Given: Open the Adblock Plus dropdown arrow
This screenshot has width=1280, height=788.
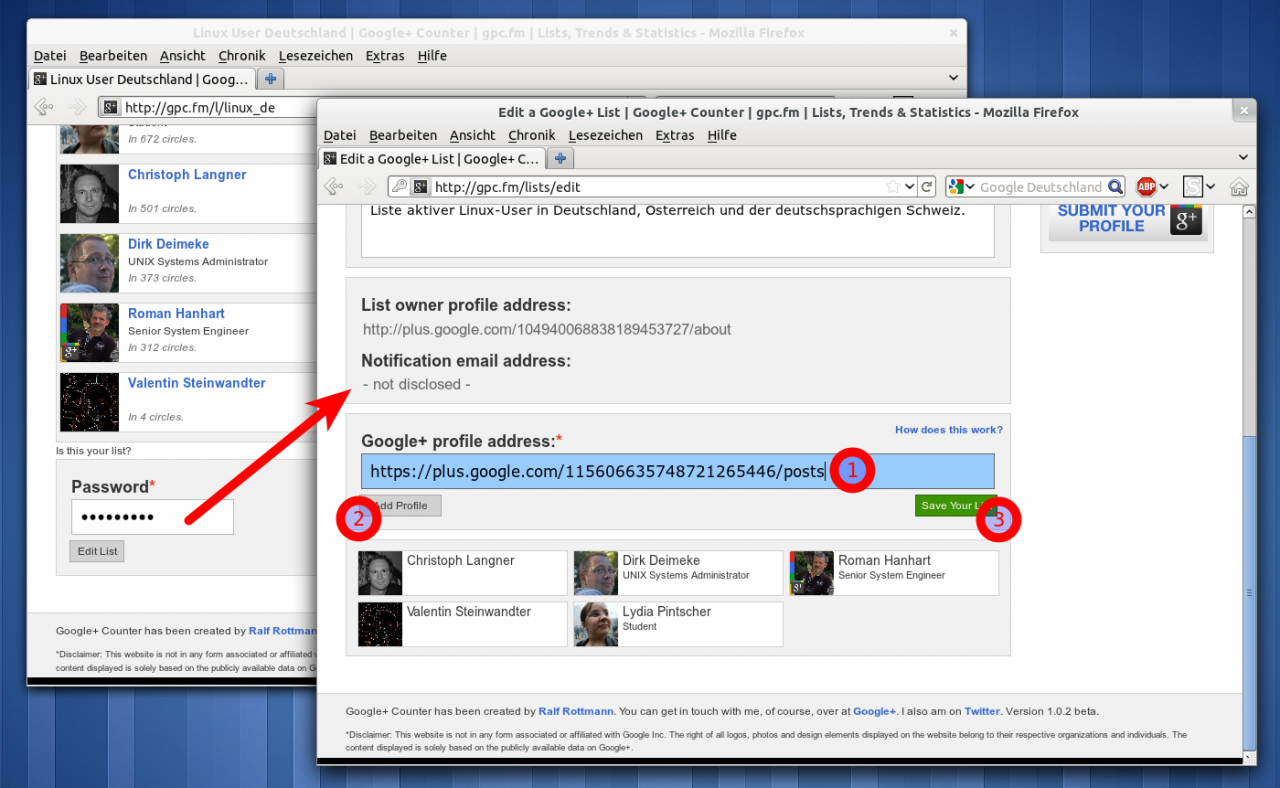Looking at the screenshot, I should pyautogui.click(x=1165, y=187).
